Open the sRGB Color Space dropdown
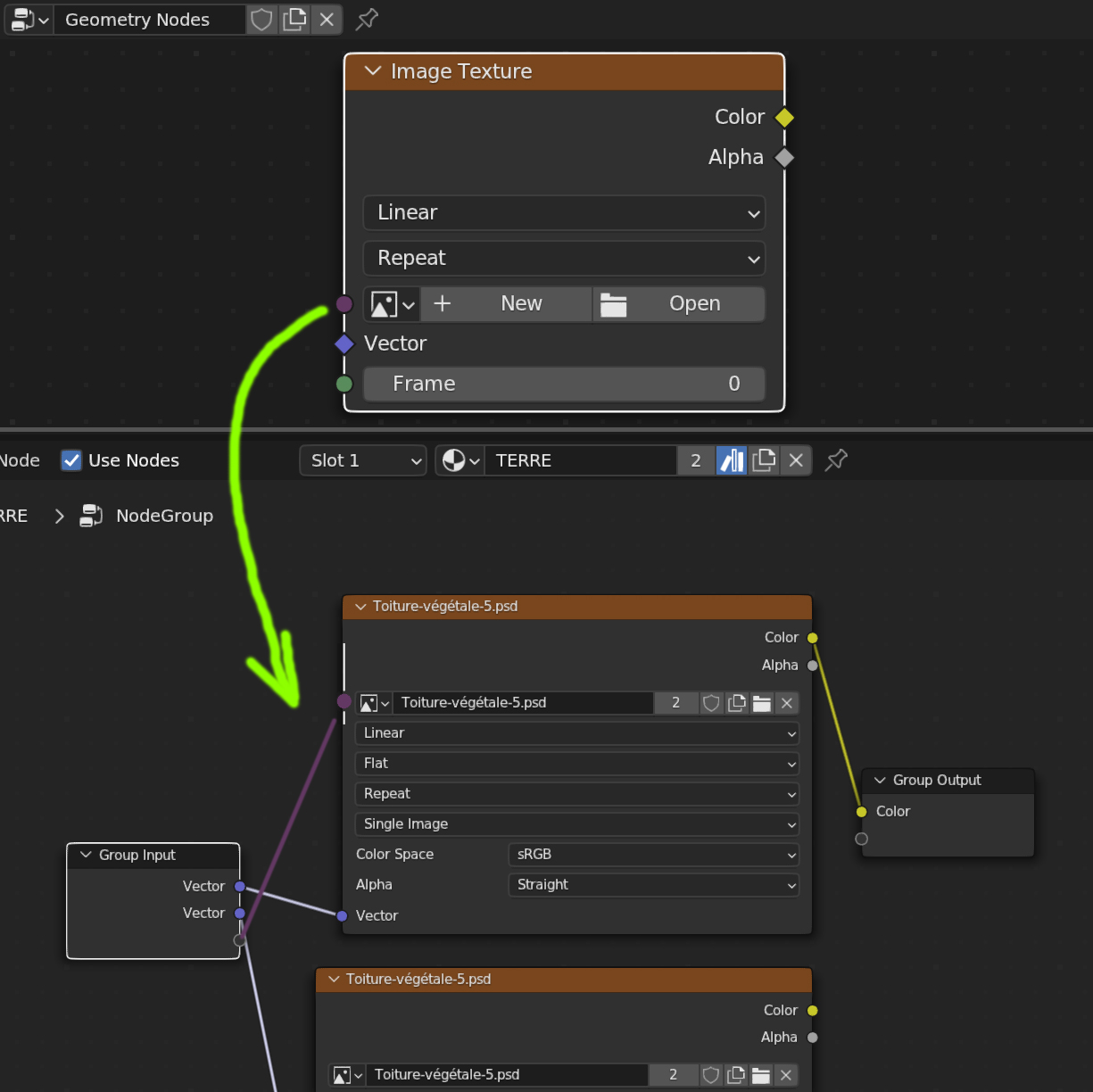Image resolution: width=1093 pixels, height=1092 pixels. 653,855
